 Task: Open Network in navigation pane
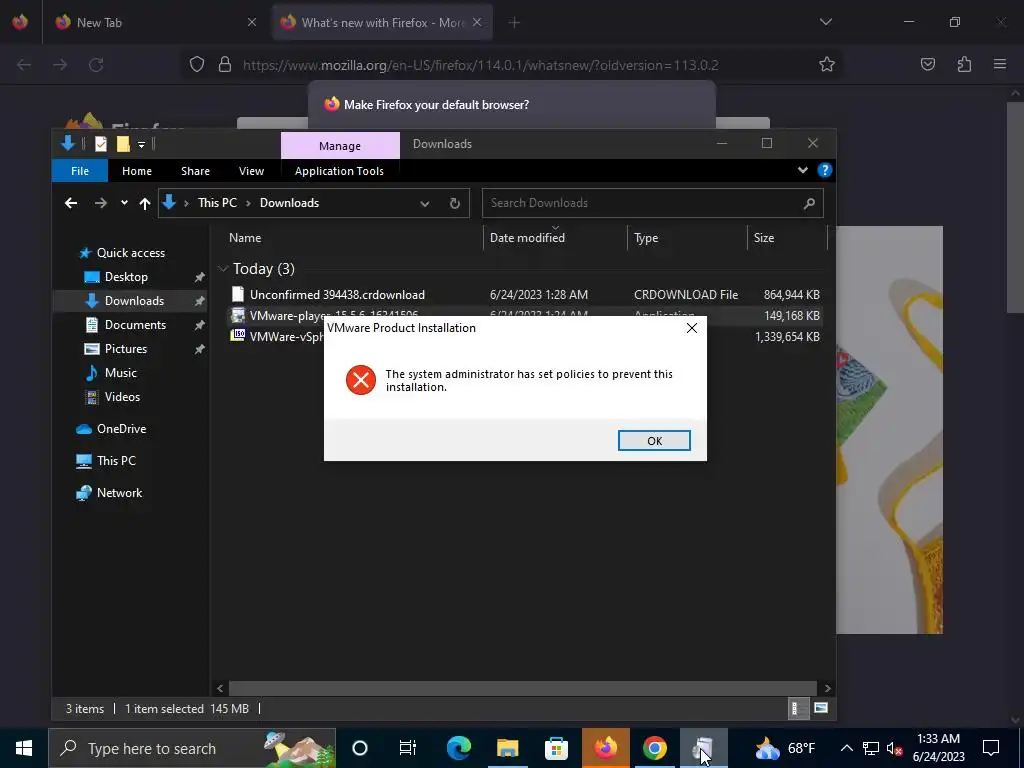coord(119,493)
